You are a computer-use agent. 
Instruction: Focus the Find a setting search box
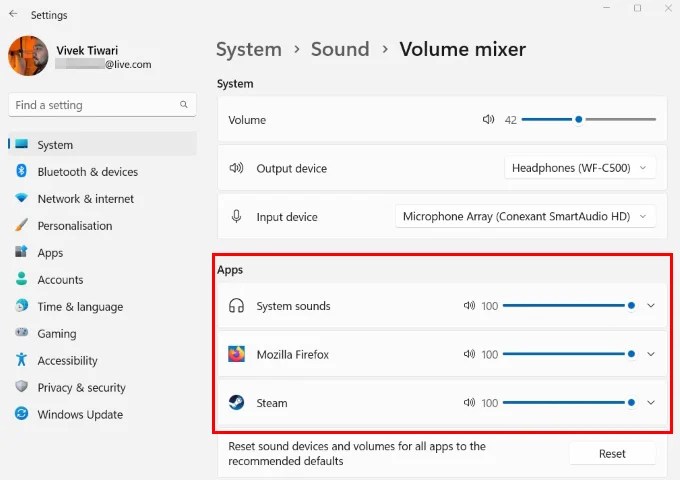point(102,105)
